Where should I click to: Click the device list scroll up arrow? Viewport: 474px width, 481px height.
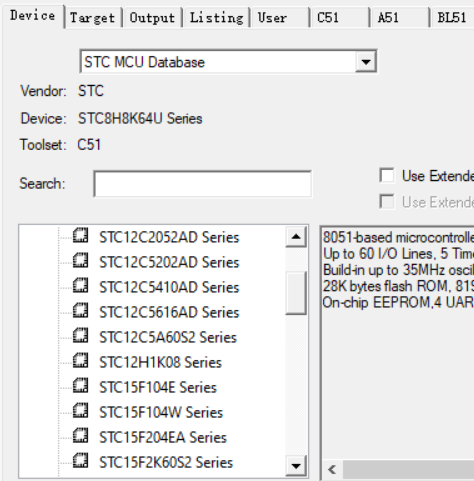tap(296, 237)
